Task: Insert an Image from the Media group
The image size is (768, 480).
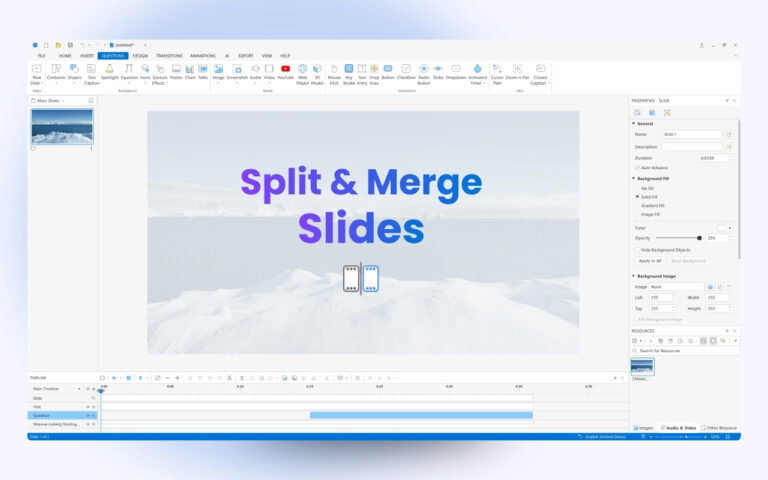Action: pyautogui.click(x=218, y=72)
